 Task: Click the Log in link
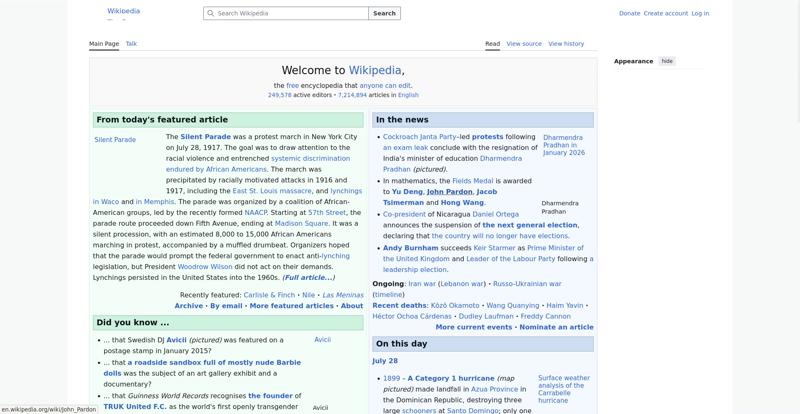[x=700, y=14]
